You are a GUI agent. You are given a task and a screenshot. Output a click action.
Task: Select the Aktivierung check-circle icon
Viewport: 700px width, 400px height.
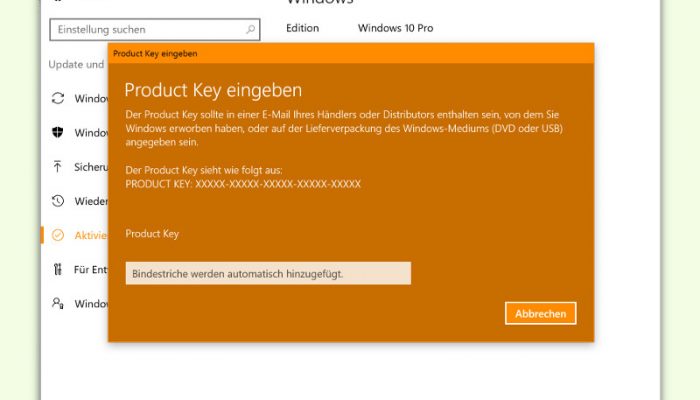(58, 235)
